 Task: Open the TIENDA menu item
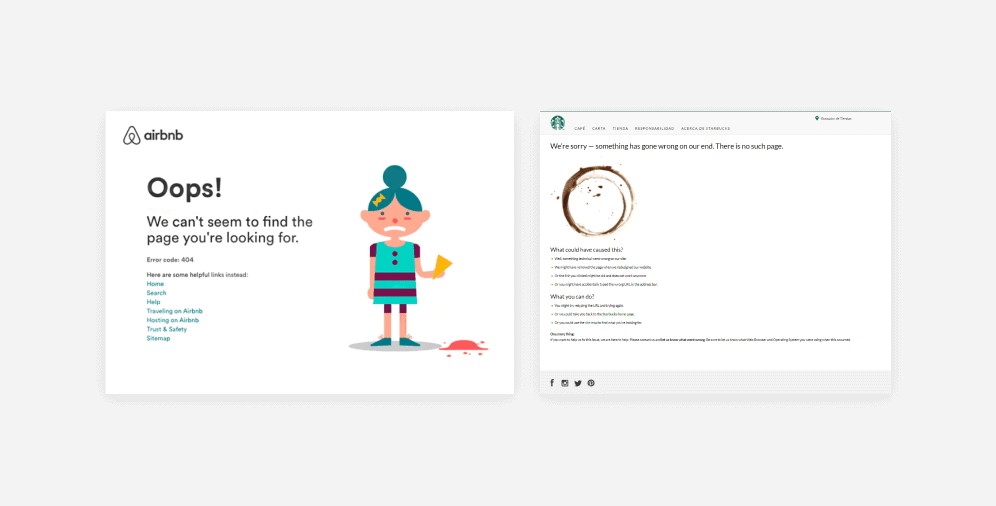pyautogui.click(x=620, y=128)
